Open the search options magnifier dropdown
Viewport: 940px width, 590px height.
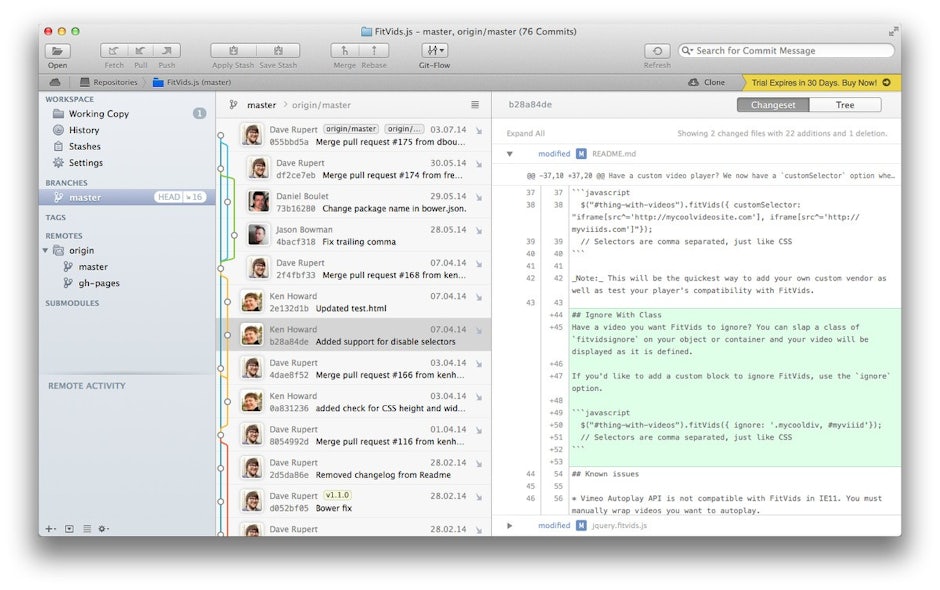point(687,51)
